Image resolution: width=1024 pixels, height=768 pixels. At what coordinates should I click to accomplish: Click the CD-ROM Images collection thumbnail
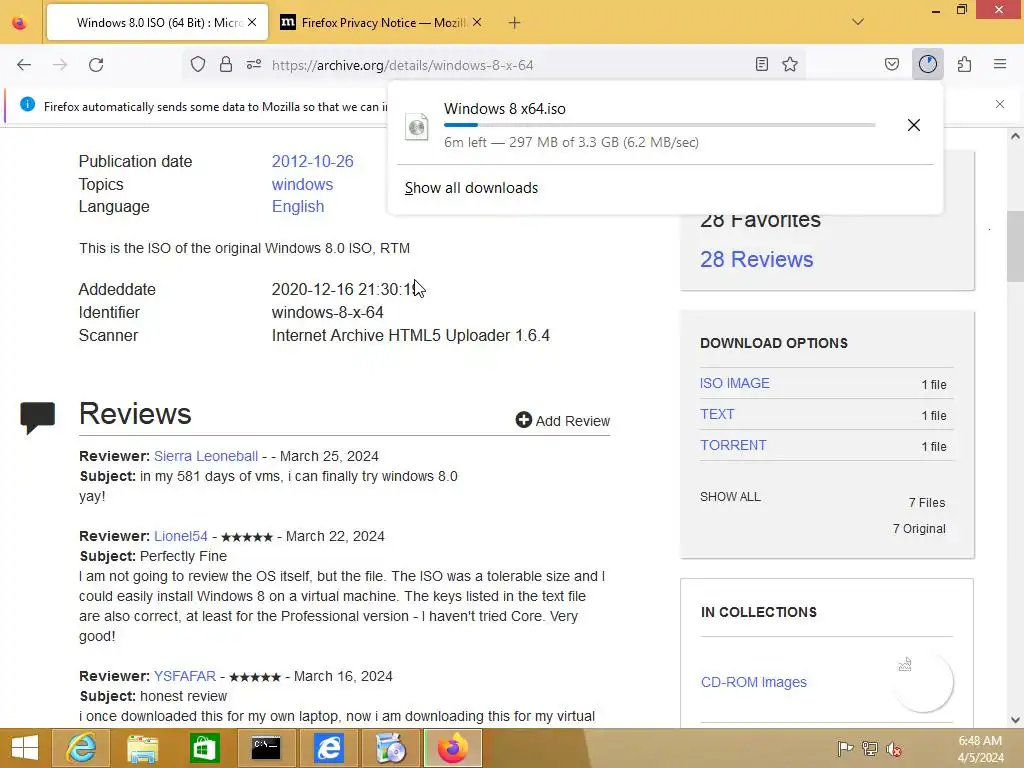coord(922,682)
